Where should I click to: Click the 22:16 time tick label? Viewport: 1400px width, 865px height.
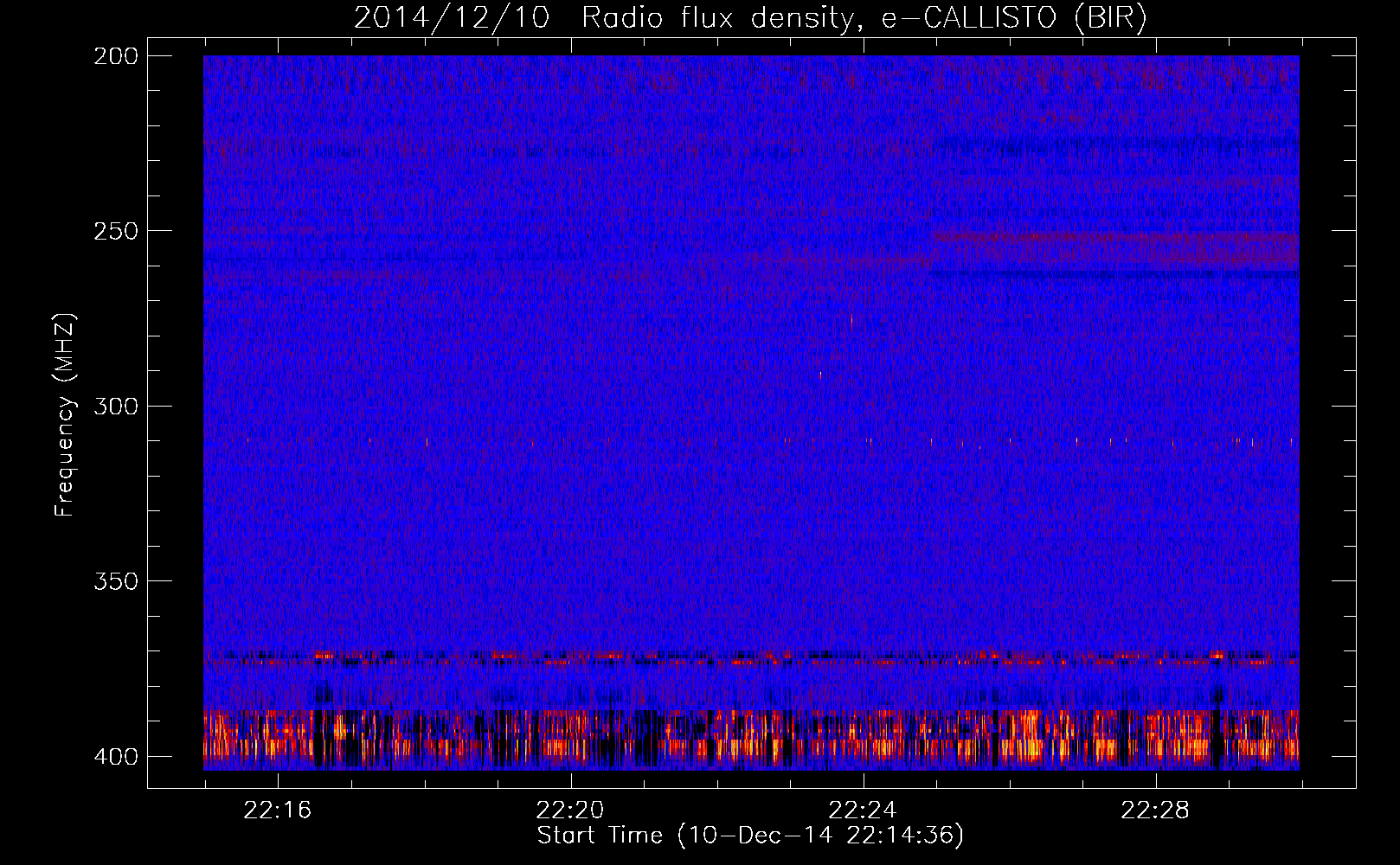277,811
